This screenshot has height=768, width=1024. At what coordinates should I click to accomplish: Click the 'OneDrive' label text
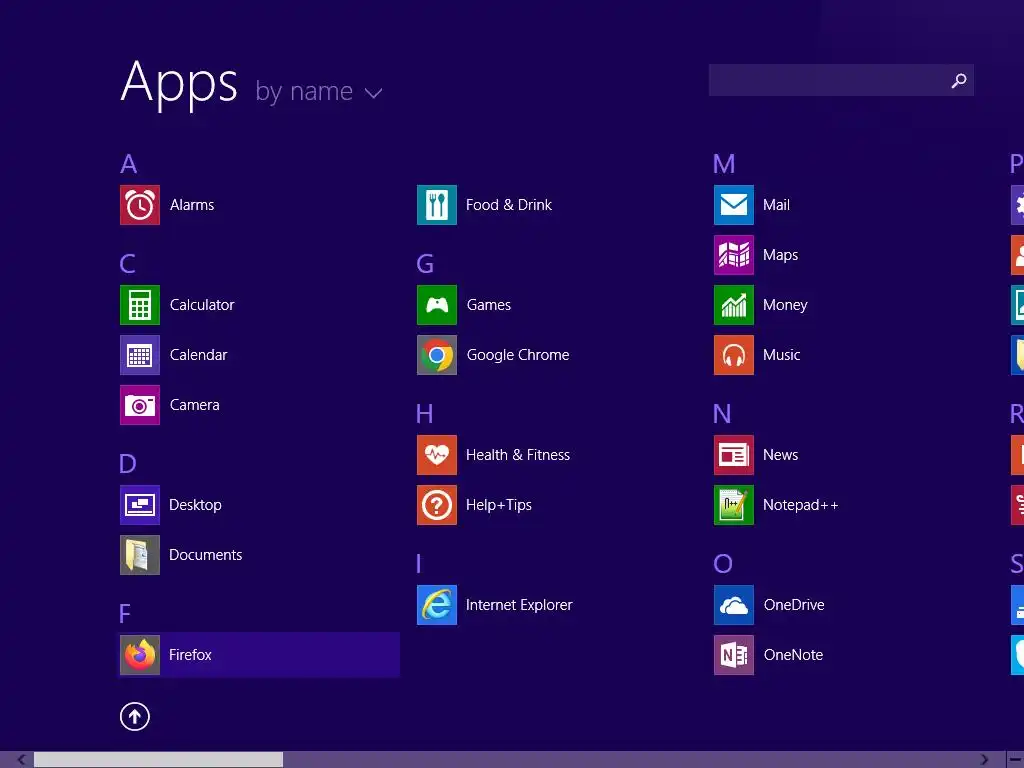coord(794,605)
